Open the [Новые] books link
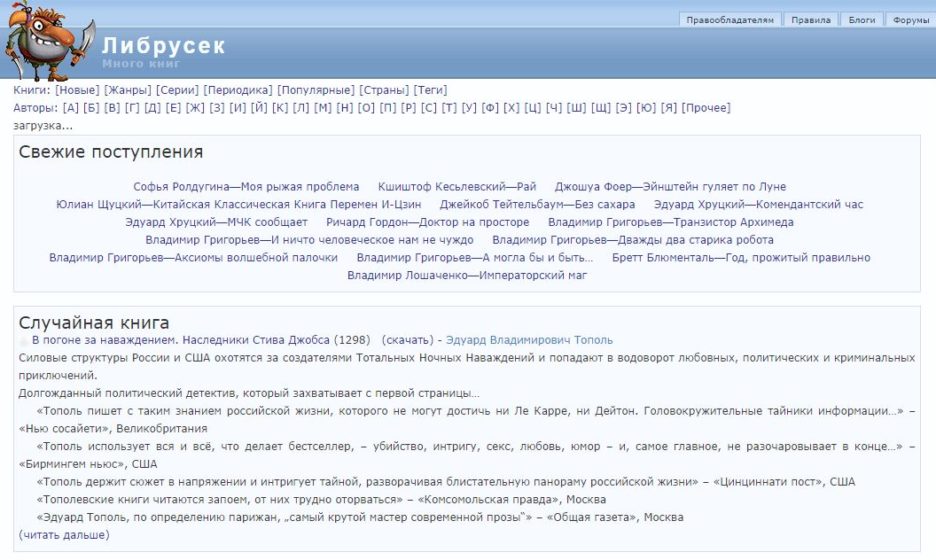This screenshot has height=560, width=936. 77,90
